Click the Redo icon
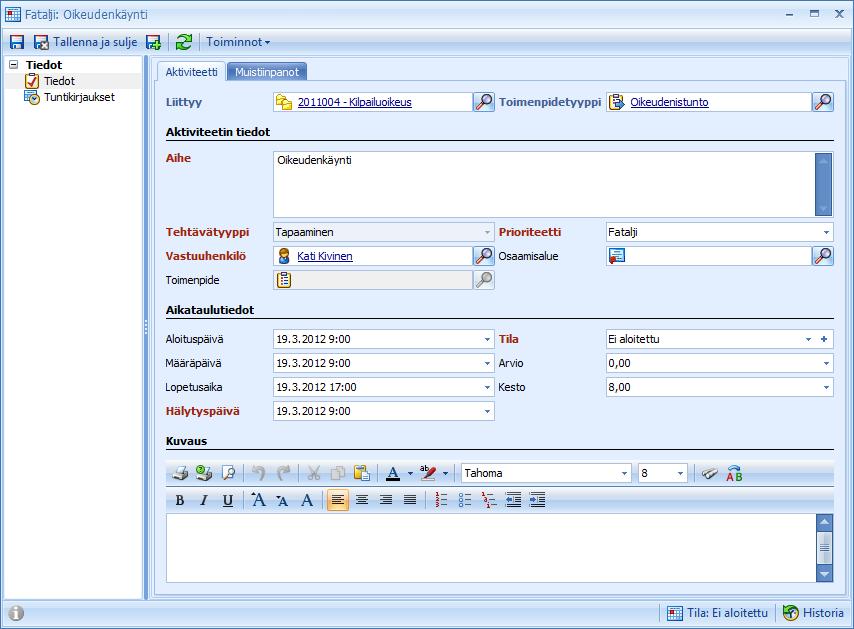The image size is (854, 629). (x=283, y=473)
